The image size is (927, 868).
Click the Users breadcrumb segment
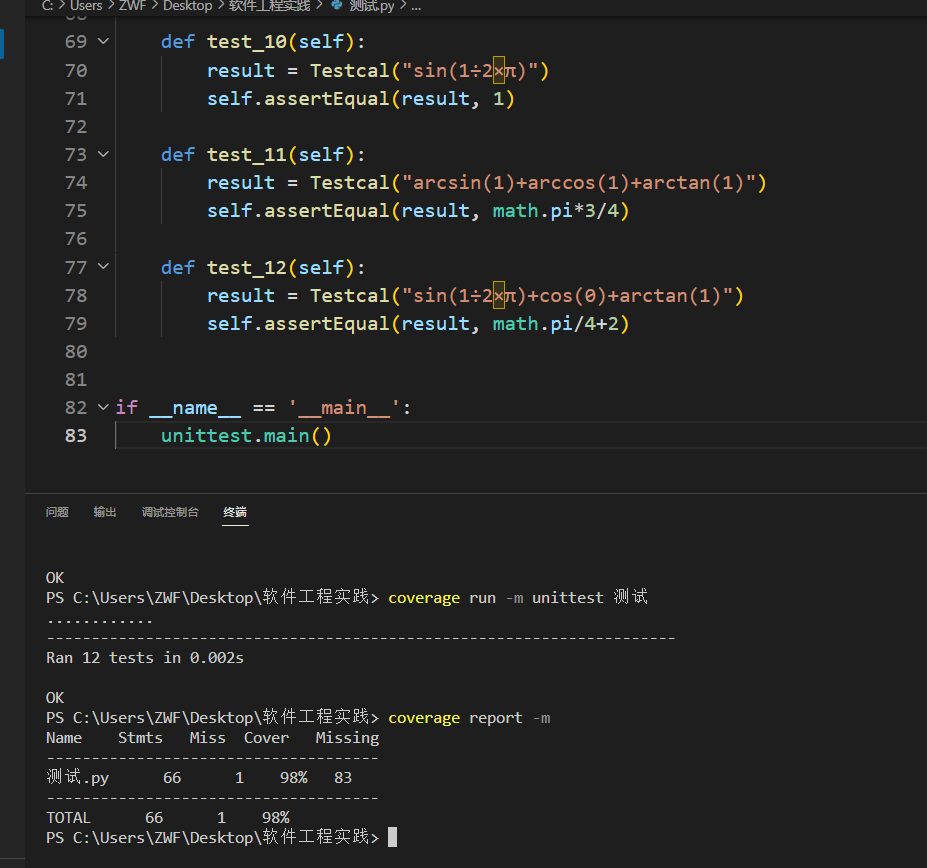pos(86,6)
